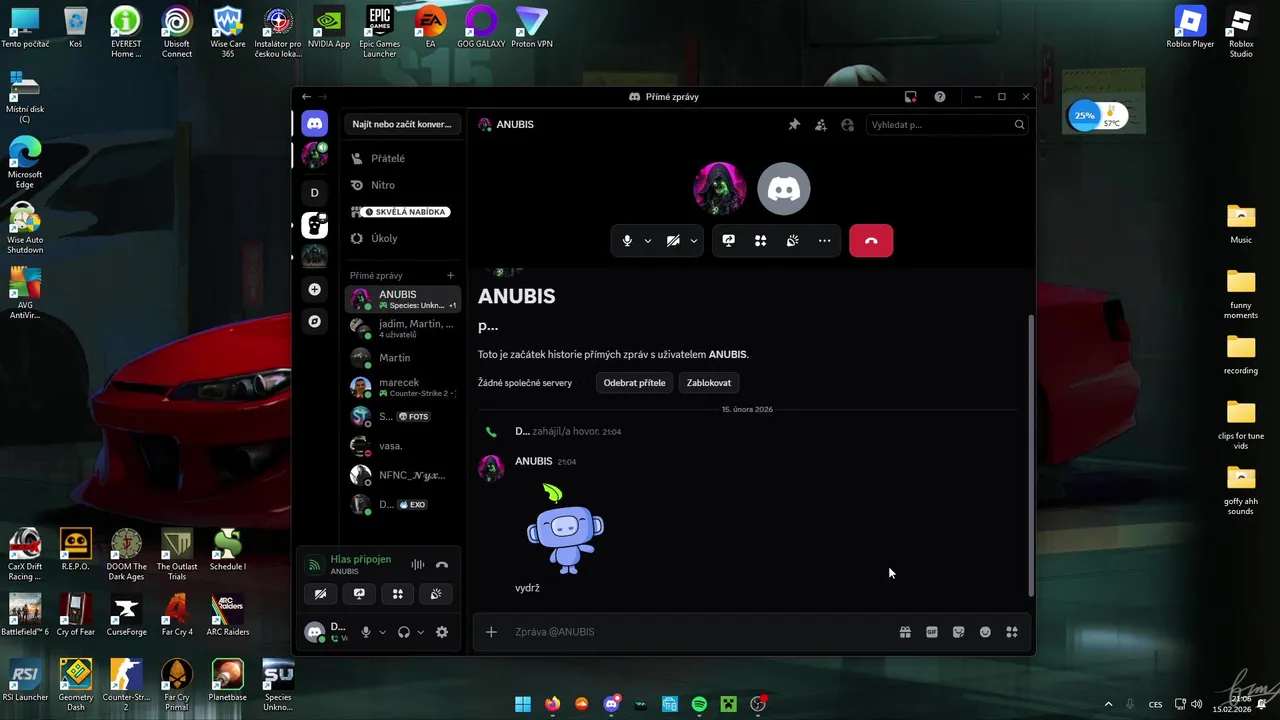This screenshot has width=1280, height=720.
Task: Turn on camera in call controls
Action: coord(673,241)
